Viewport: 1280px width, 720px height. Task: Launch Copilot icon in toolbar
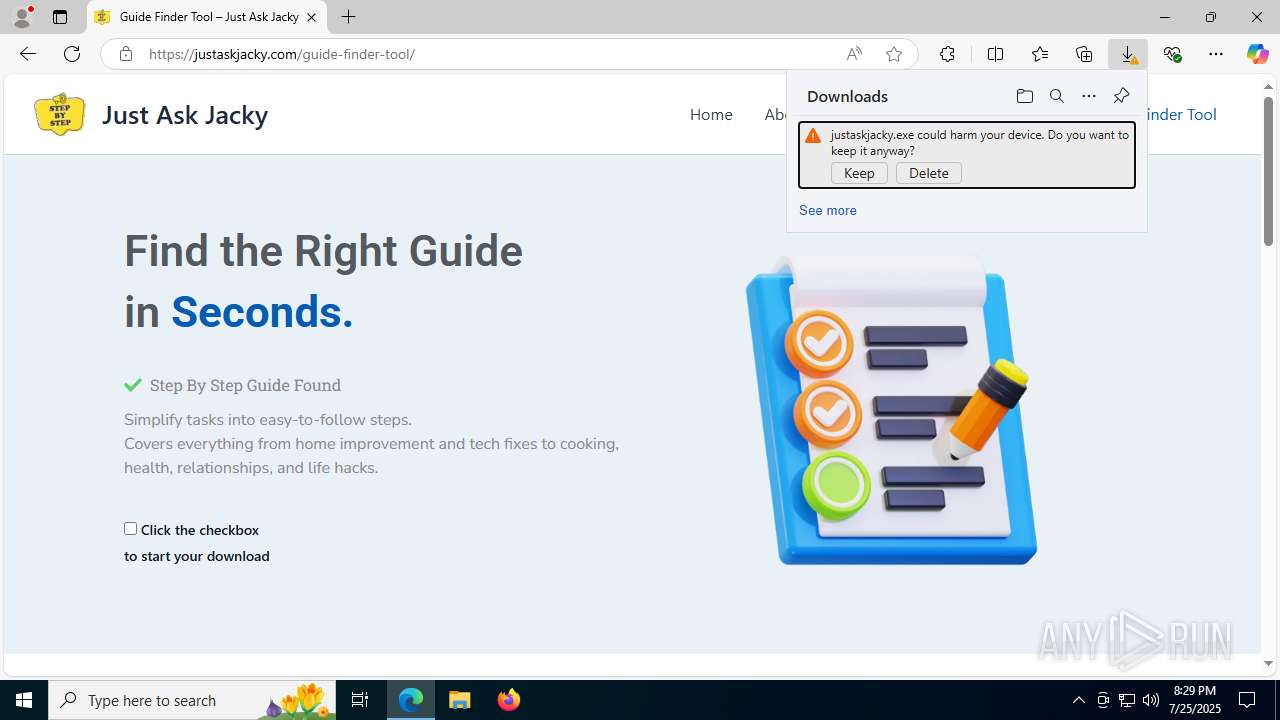coord(1257,54)
